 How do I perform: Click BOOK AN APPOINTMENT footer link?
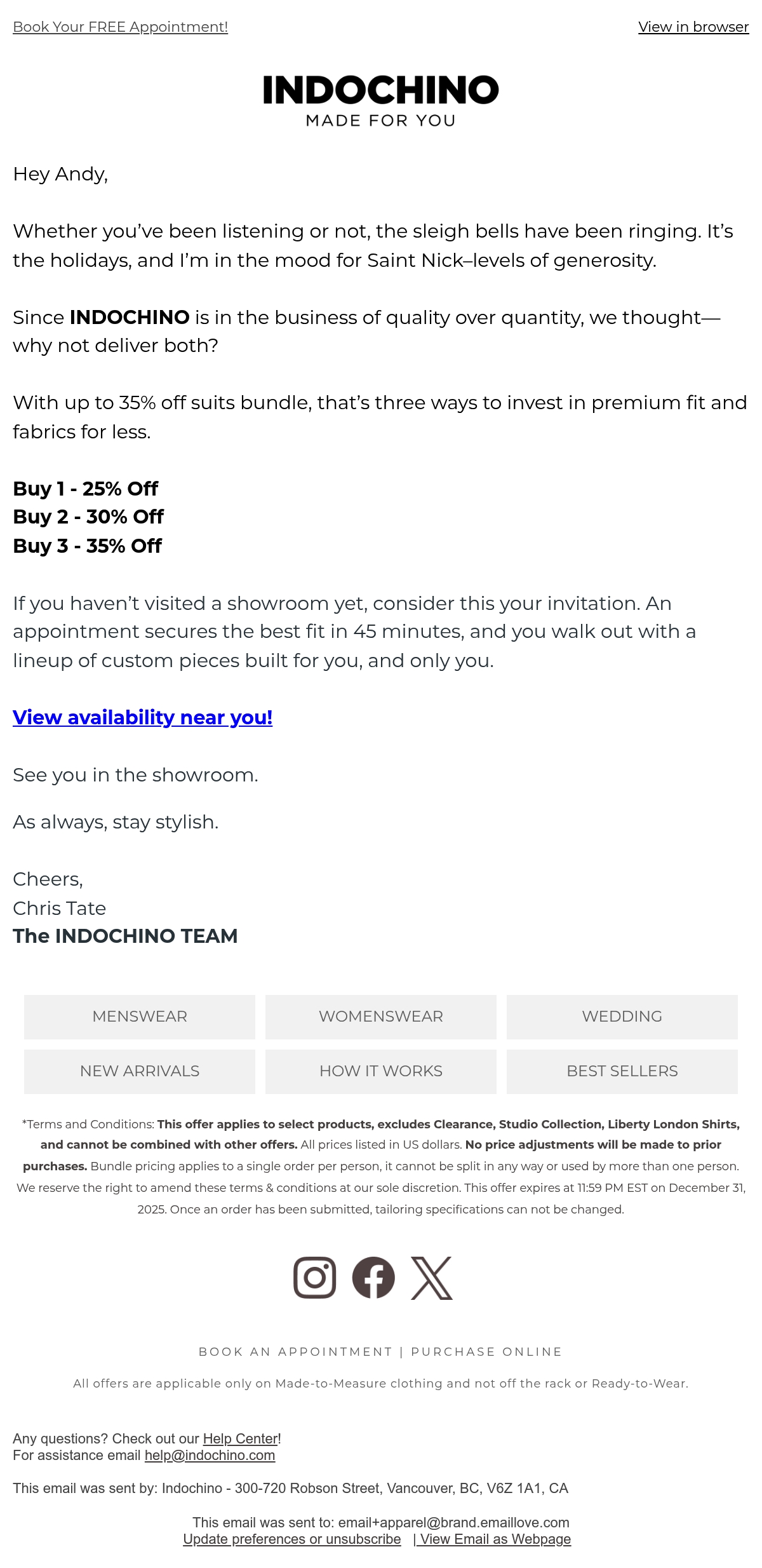(296, 1351)
